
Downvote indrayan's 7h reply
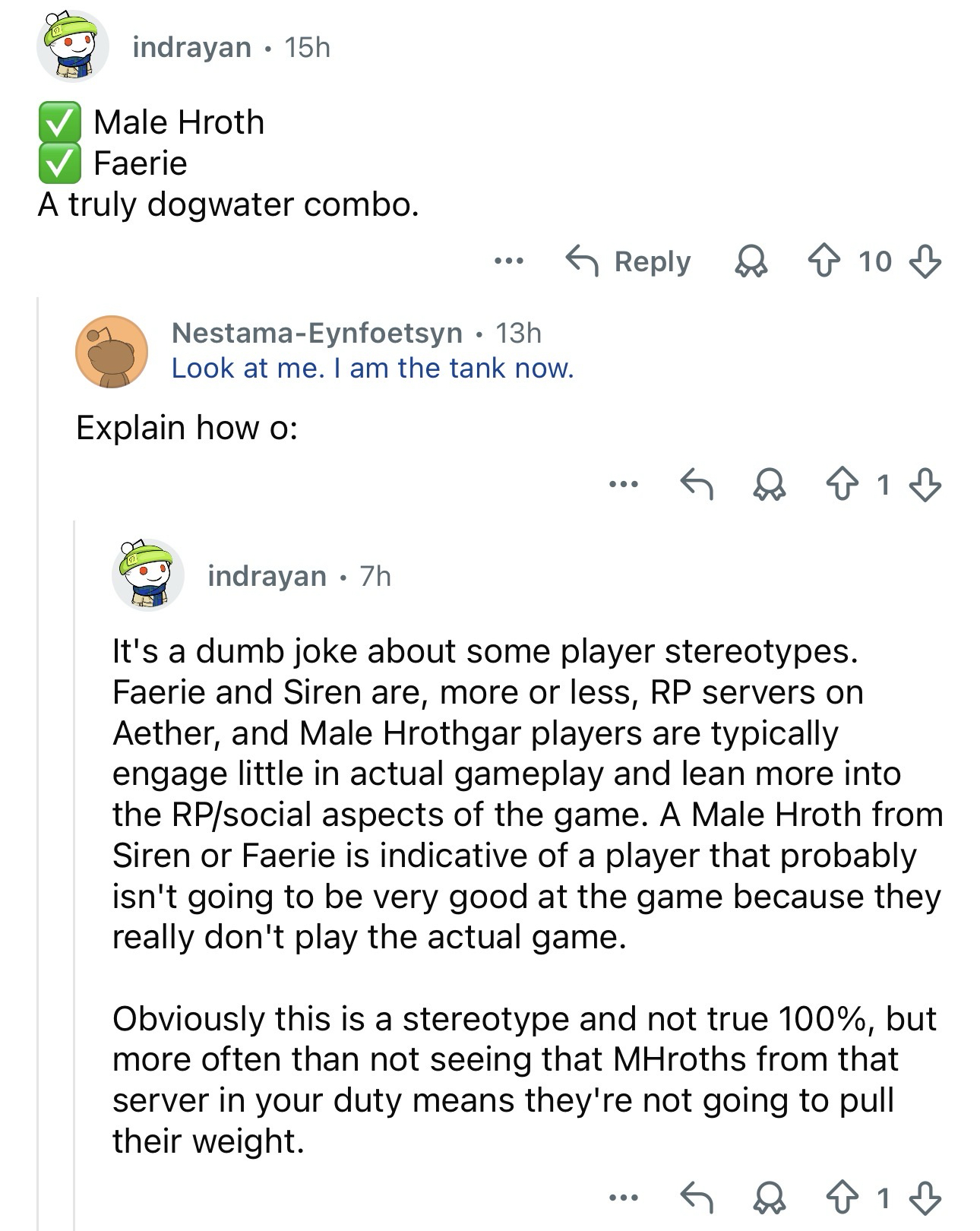click(925, 1198)
